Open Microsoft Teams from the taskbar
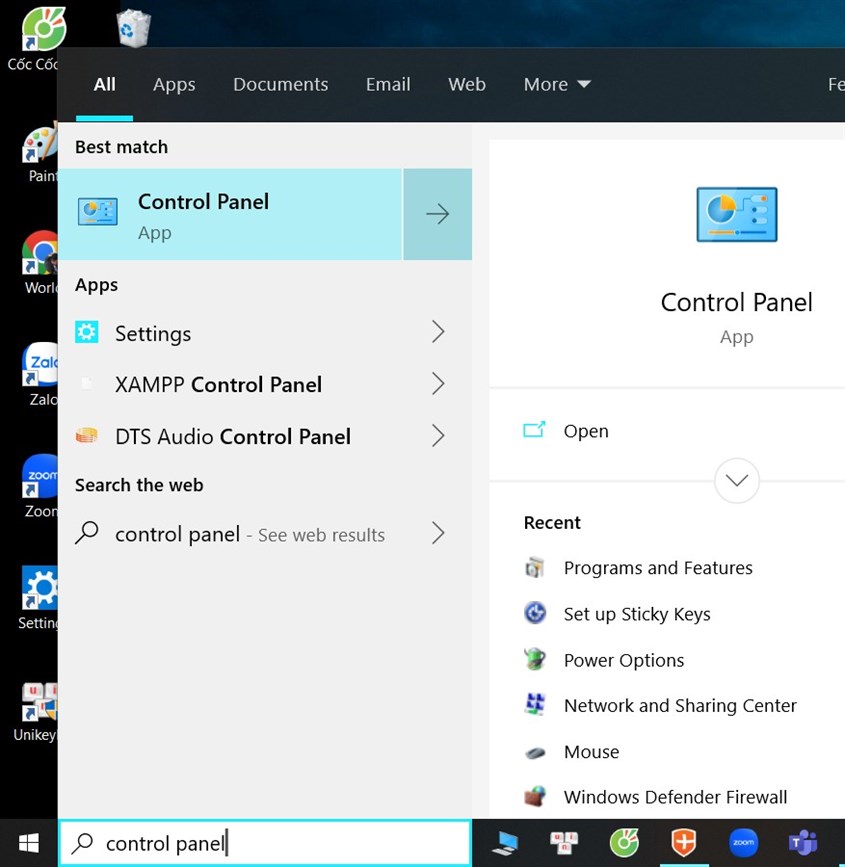This screenshot has height=867, width=845. point(803,843)
